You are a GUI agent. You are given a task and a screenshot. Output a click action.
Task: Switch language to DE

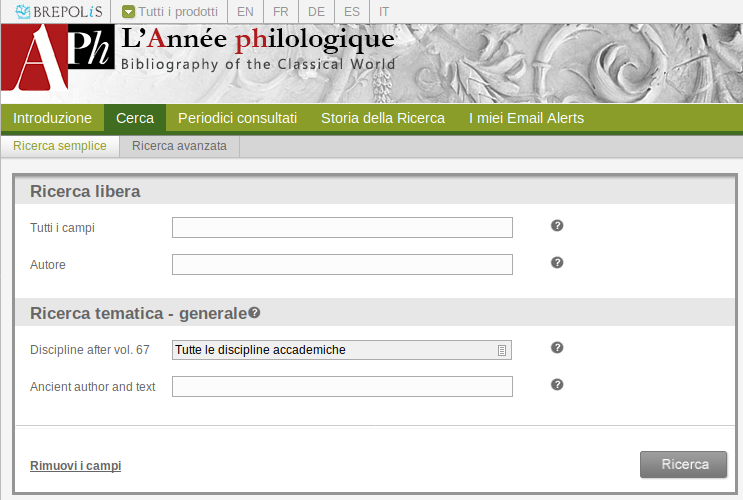pyautogui.click(x=316, y=11)
